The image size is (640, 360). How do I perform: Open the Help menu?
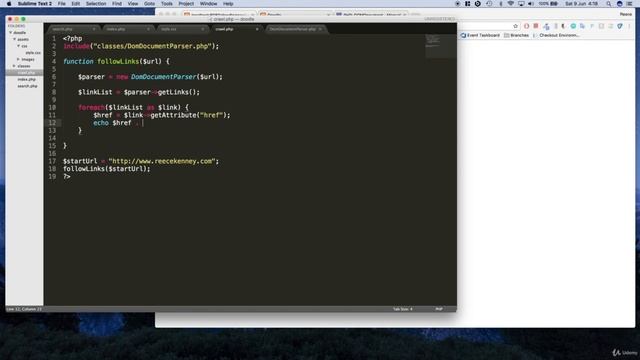point(228,4)
